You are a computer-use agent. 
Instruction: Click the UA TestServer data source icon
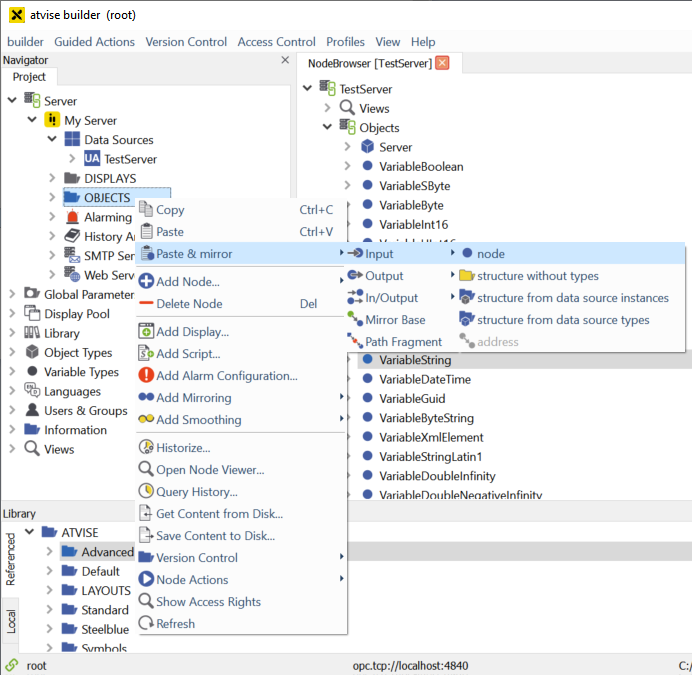(x=92, y=159)
